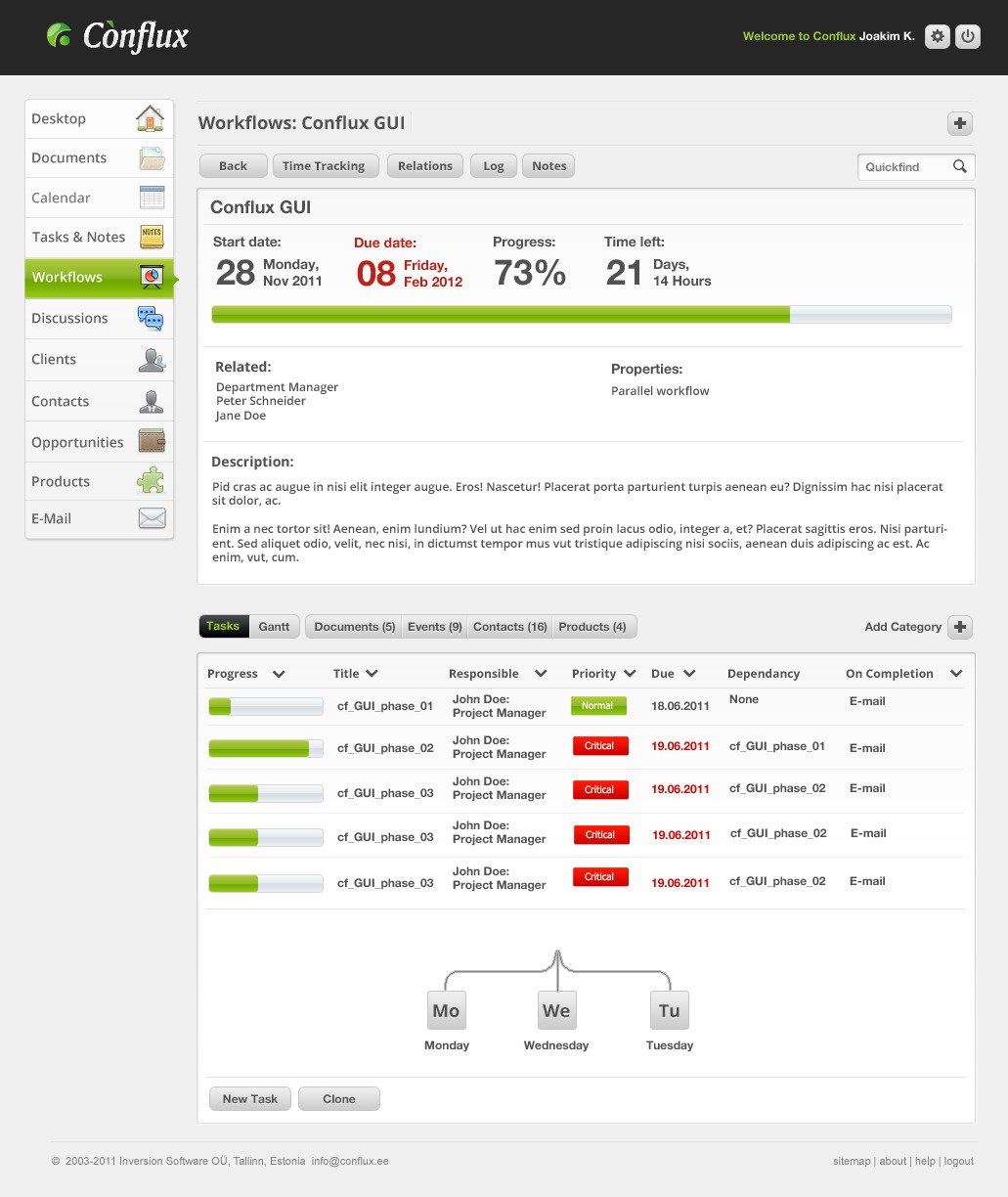Screen dimensions: 1008x1197
Task: Select the We Wednesday day tile
Action: tap(556, 1010)
